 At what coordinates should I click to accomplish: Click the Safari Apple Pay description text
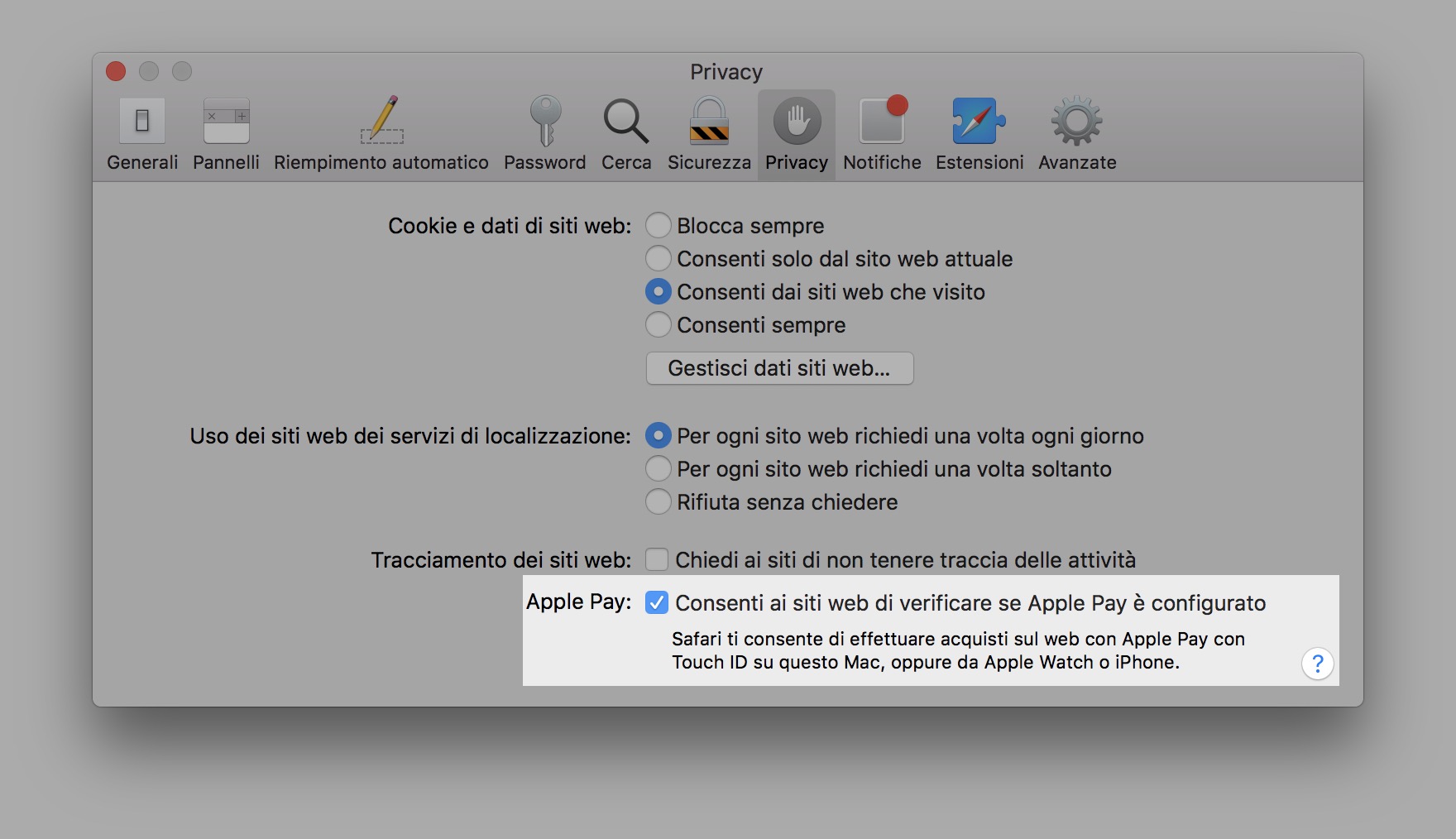tap(958, 650)
